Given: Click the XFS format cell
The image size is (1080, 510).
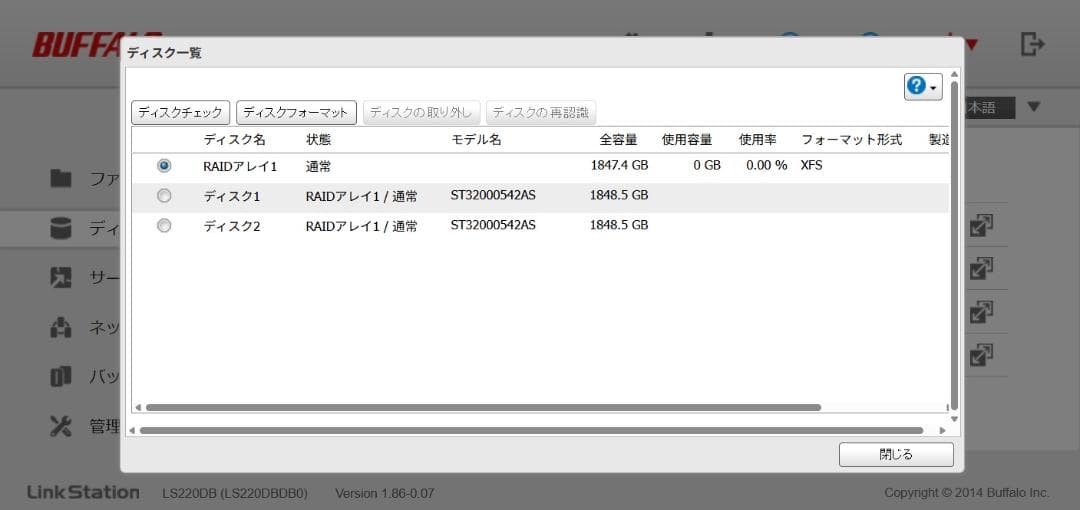Looking at the screenshot, I should coord(811,165).
